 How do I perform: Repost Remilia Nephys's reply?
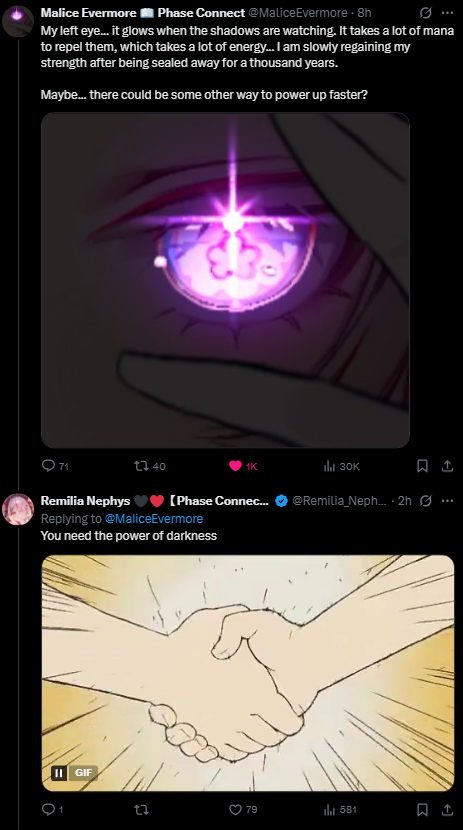click(142, 809)
